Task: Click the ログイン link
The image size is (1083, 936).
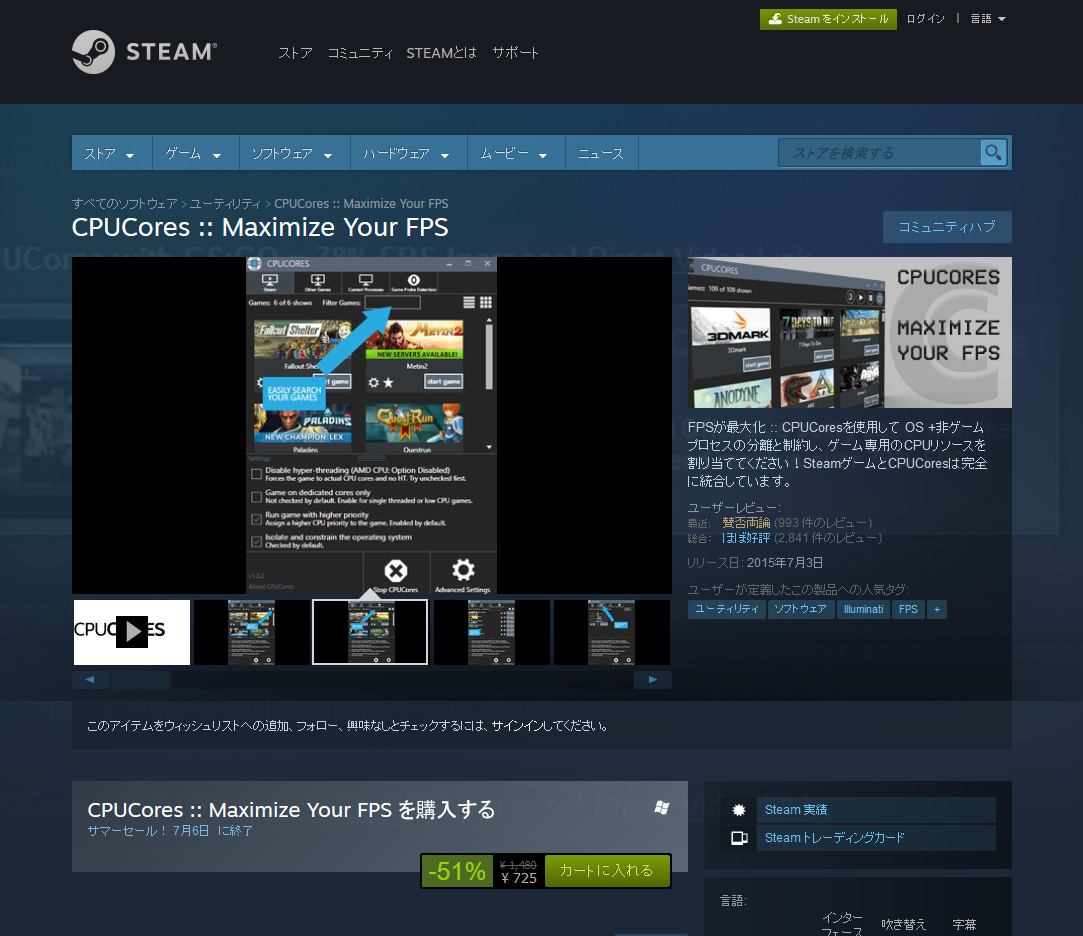Action: click(926, 19)
